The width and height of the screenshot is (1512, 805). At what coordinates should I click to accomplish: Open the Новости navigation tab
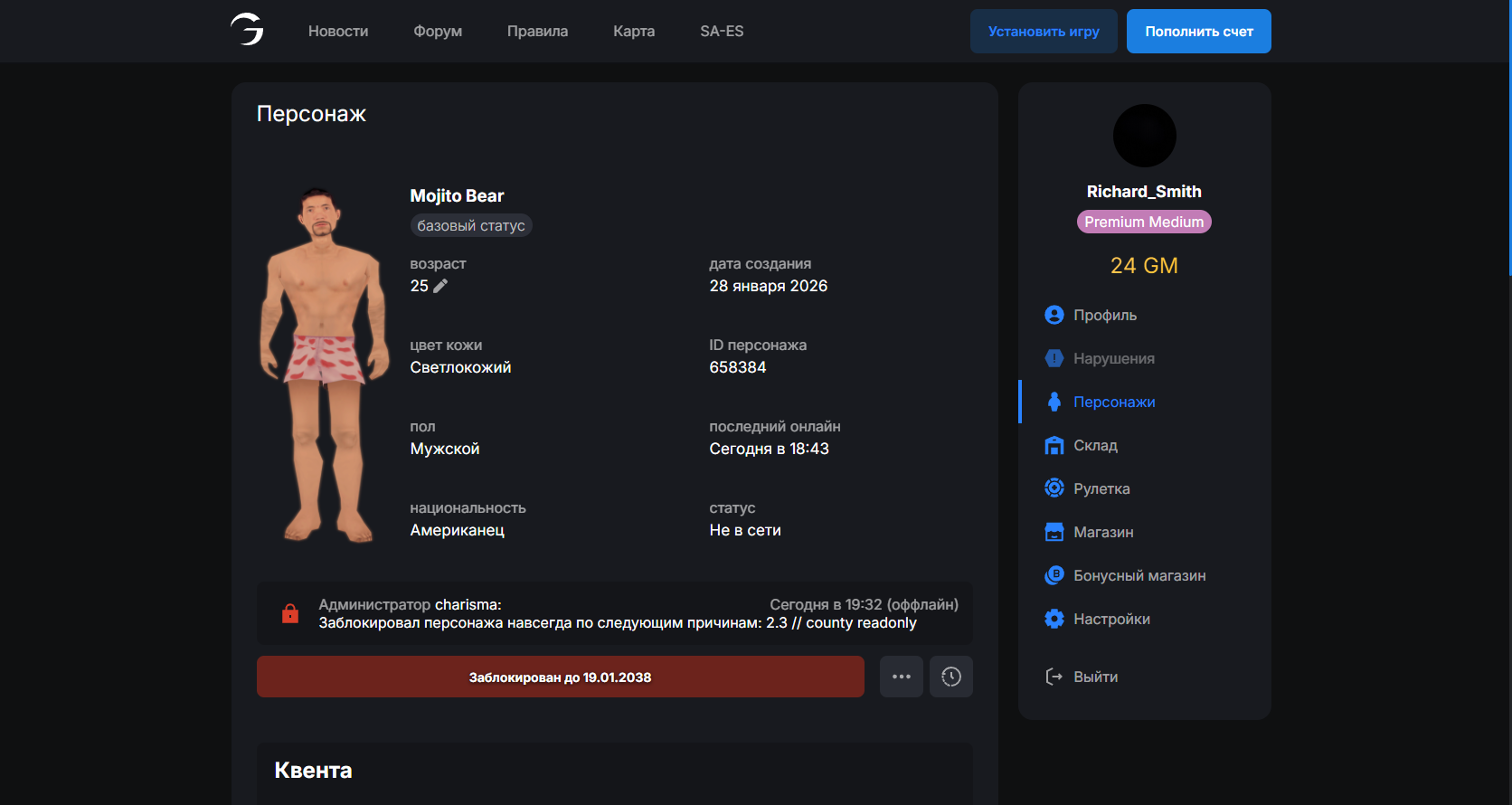(x=338, y=31)
